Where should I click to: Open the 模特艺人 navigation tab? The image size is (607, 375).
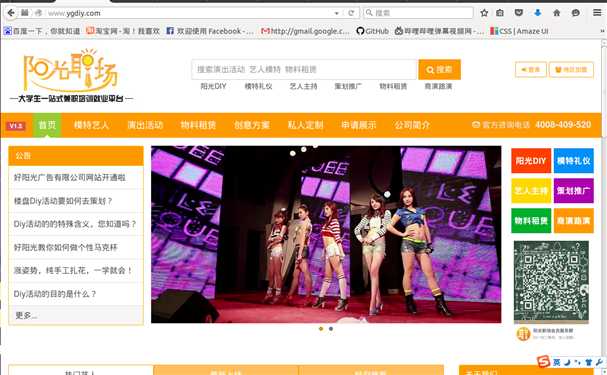tap(91, 125)
